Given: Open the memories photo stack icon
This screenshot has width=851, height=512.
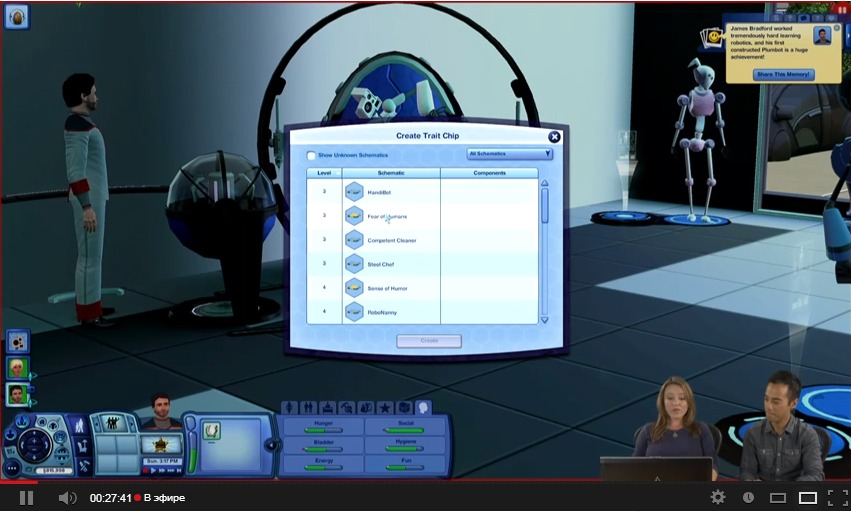Looking at the screenshot, I should click(x=712, y=37).
